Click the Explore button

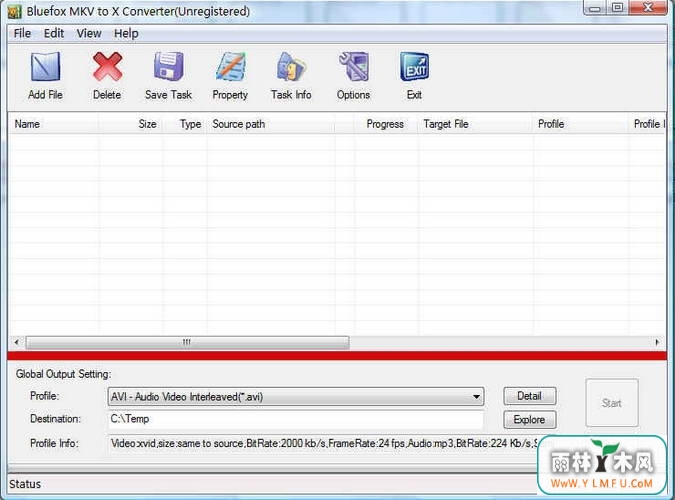click(529, 419)
